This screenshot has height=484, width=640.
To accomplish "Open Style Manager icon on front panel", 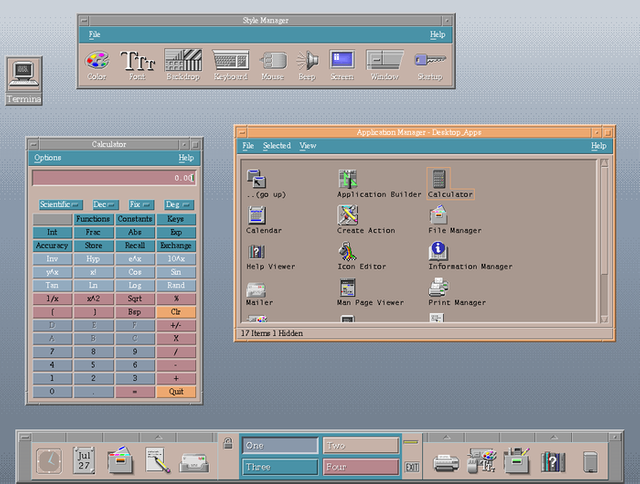I will point(482,461).
